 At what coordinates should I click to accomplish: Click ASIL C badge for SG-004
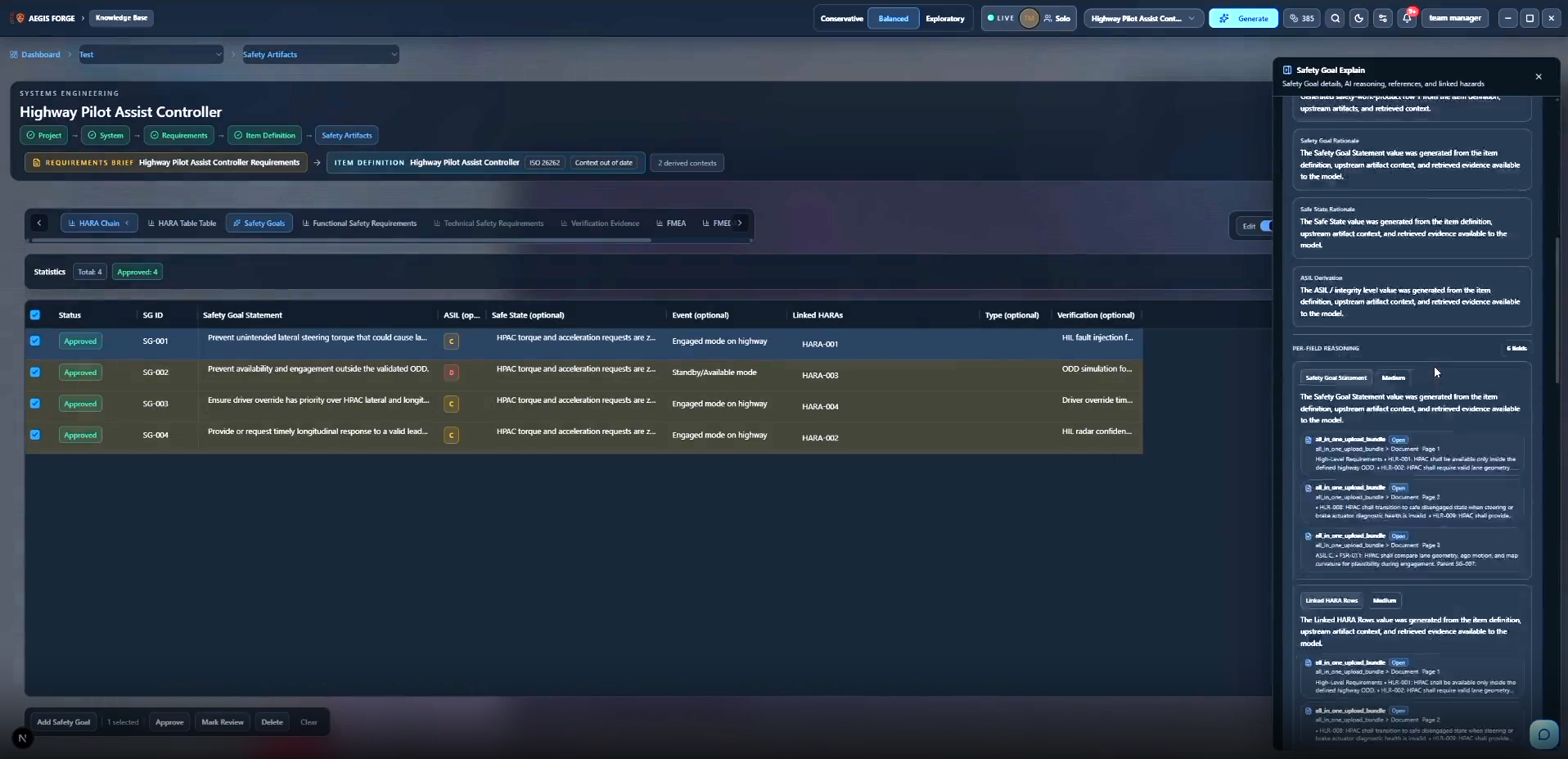click(x=451, y=435)
